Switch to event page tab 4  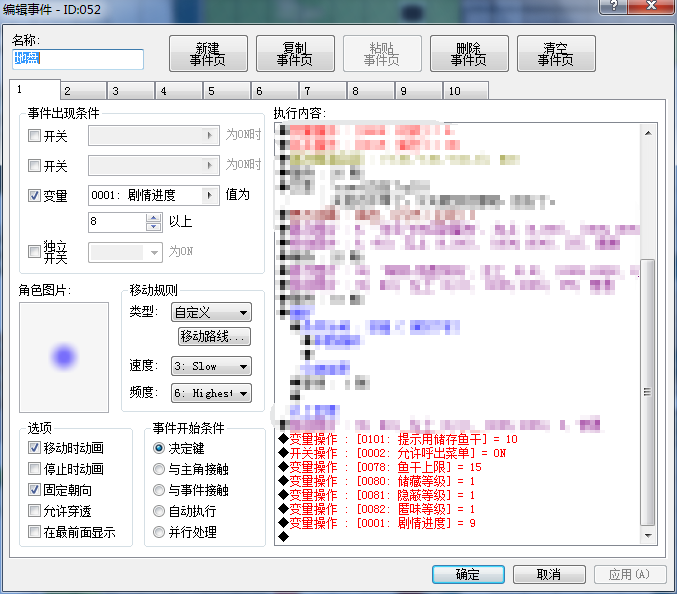(x=180, y=91)
